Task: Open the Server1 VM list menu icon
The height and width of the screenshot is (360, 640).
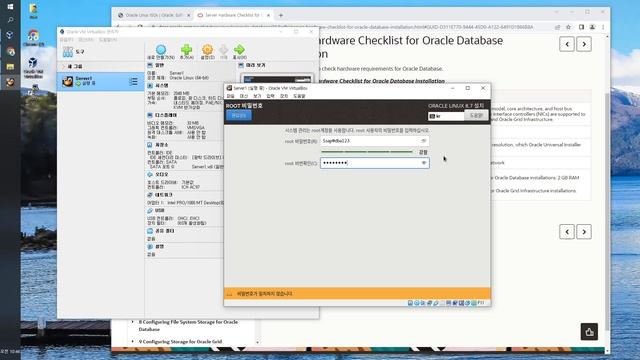Action: (133, 82)
